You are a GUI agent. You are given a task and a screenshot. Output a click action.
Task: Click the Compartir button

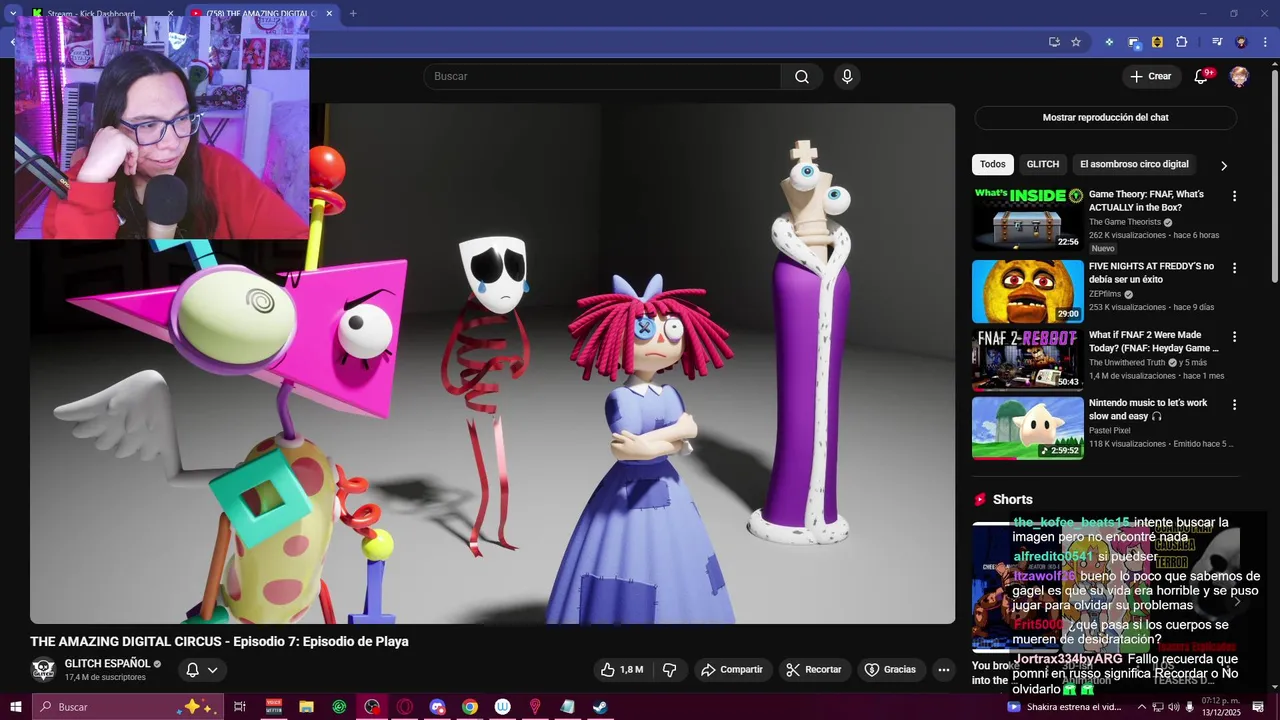pos(731,670)
